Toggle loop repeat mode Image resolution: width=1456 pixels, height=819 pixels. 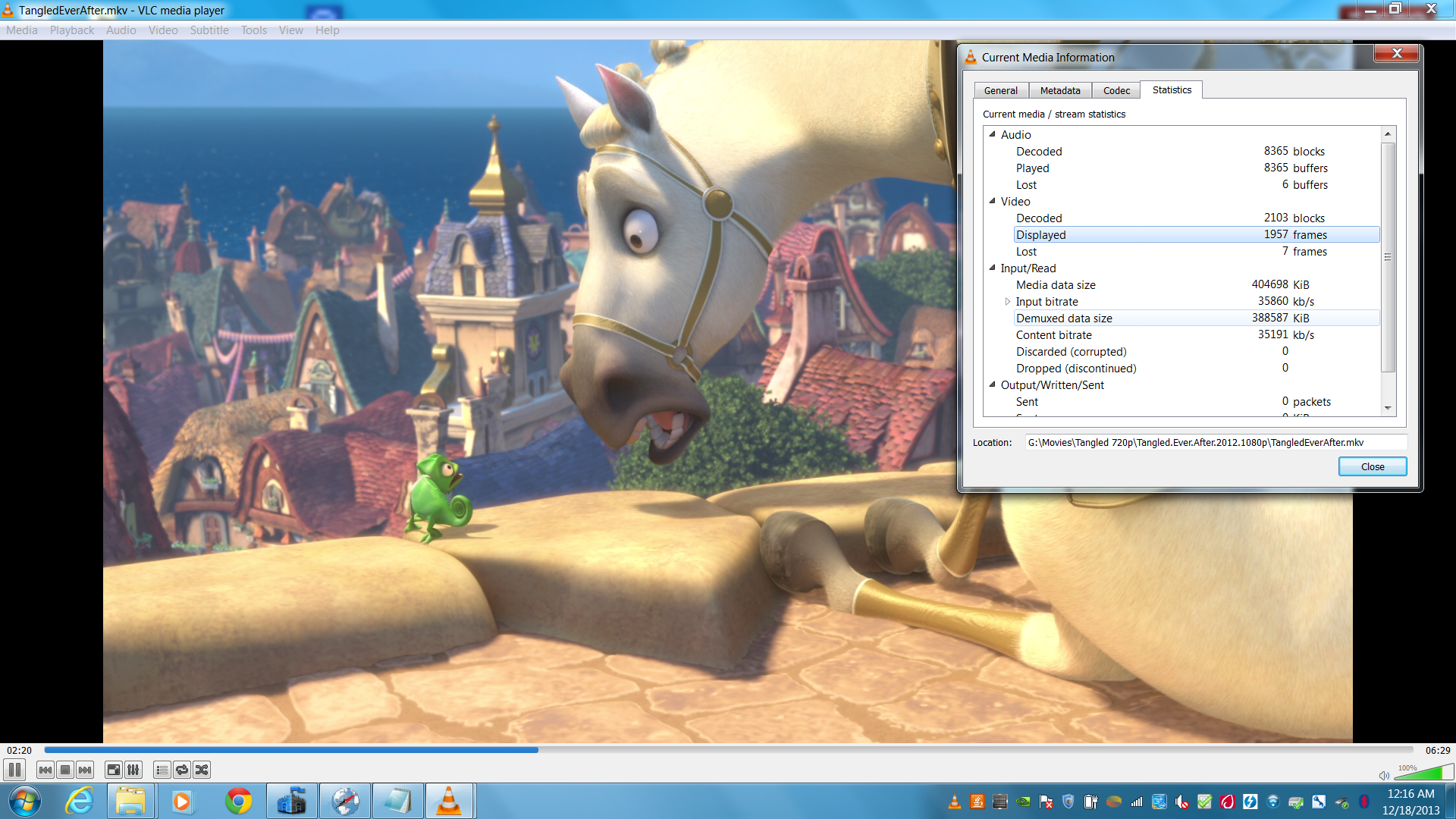pos(182,770)
